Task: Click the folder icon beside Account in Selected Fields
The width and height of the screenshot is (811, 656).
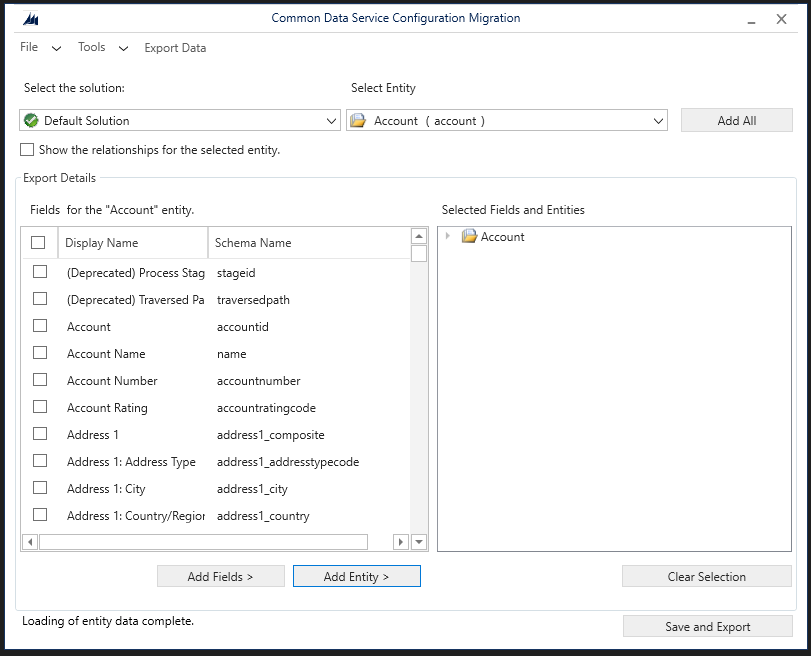Action: pos(469,237)
